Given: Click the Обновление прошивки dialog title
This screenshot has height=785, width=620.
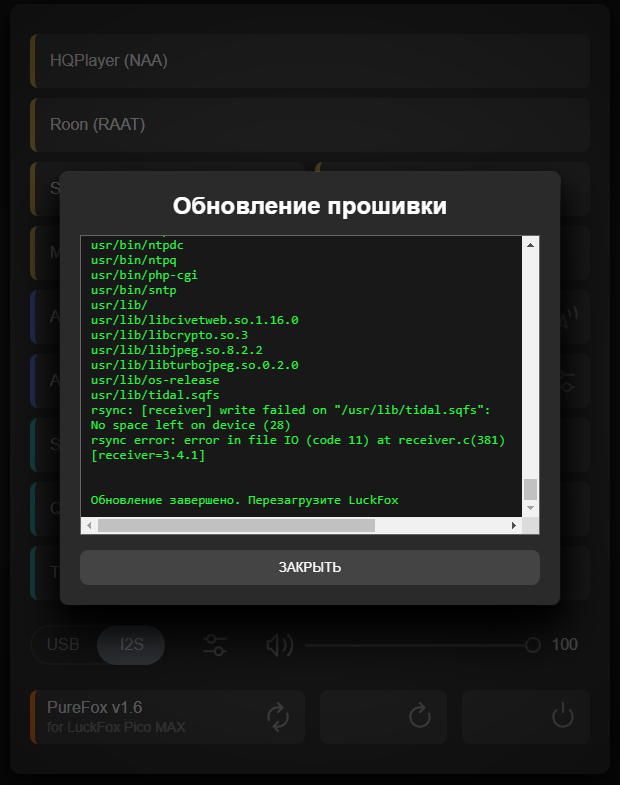Looking at the screenshot, I should click(309, 206).
